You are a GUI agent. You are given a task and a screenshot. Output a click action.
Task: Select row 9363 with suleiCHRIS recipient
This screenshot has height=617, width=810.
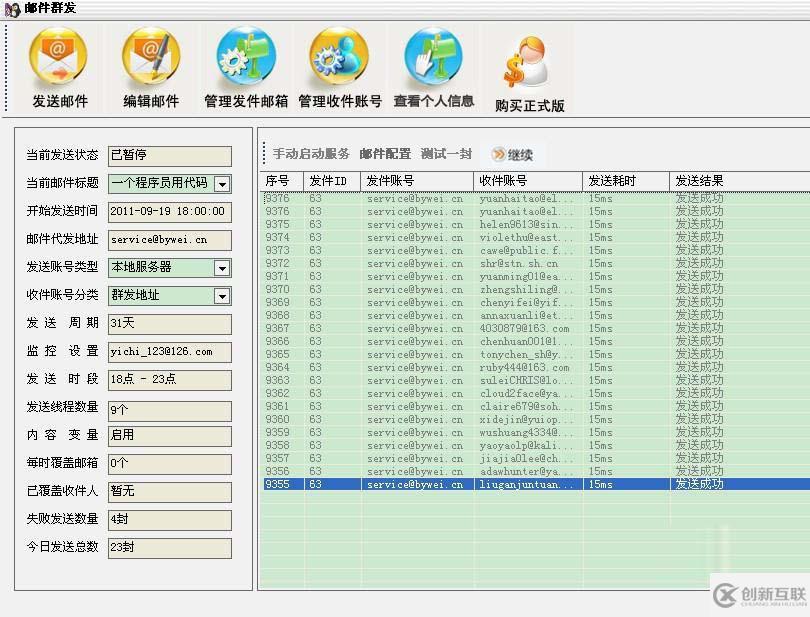[535, 380]
